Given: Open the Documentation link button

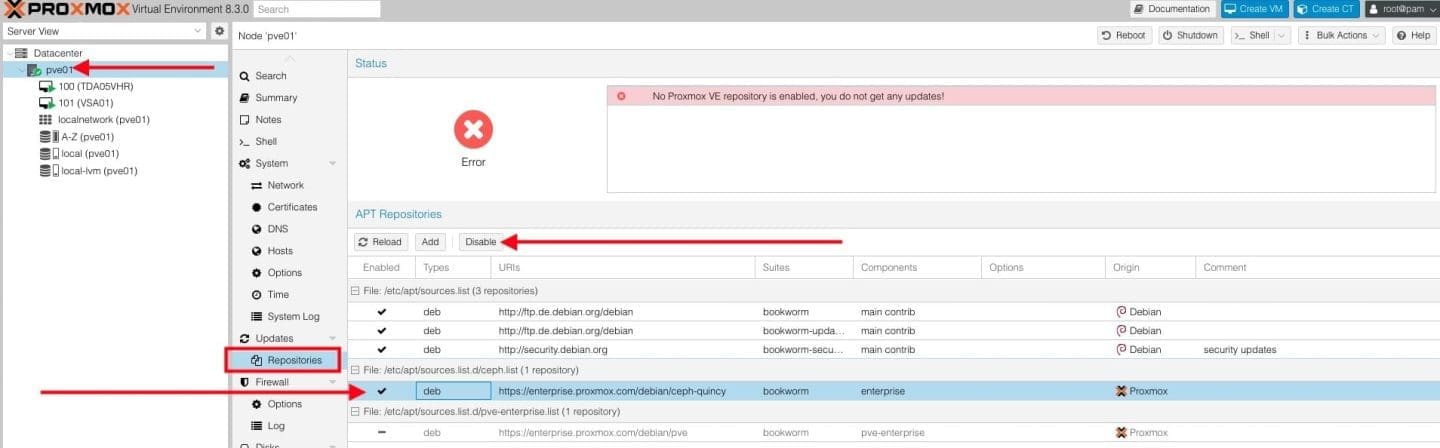Looking at the screenshot, I should pyautogui.click(x=1172, y=9).
